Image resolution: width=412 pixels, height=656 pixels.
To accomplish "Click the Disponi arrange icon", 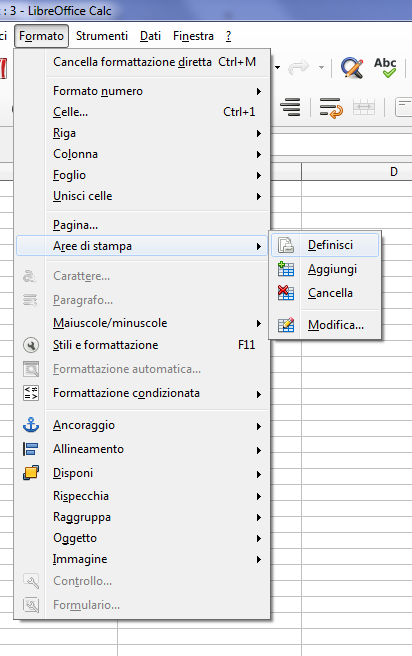I will click(31, 473).
